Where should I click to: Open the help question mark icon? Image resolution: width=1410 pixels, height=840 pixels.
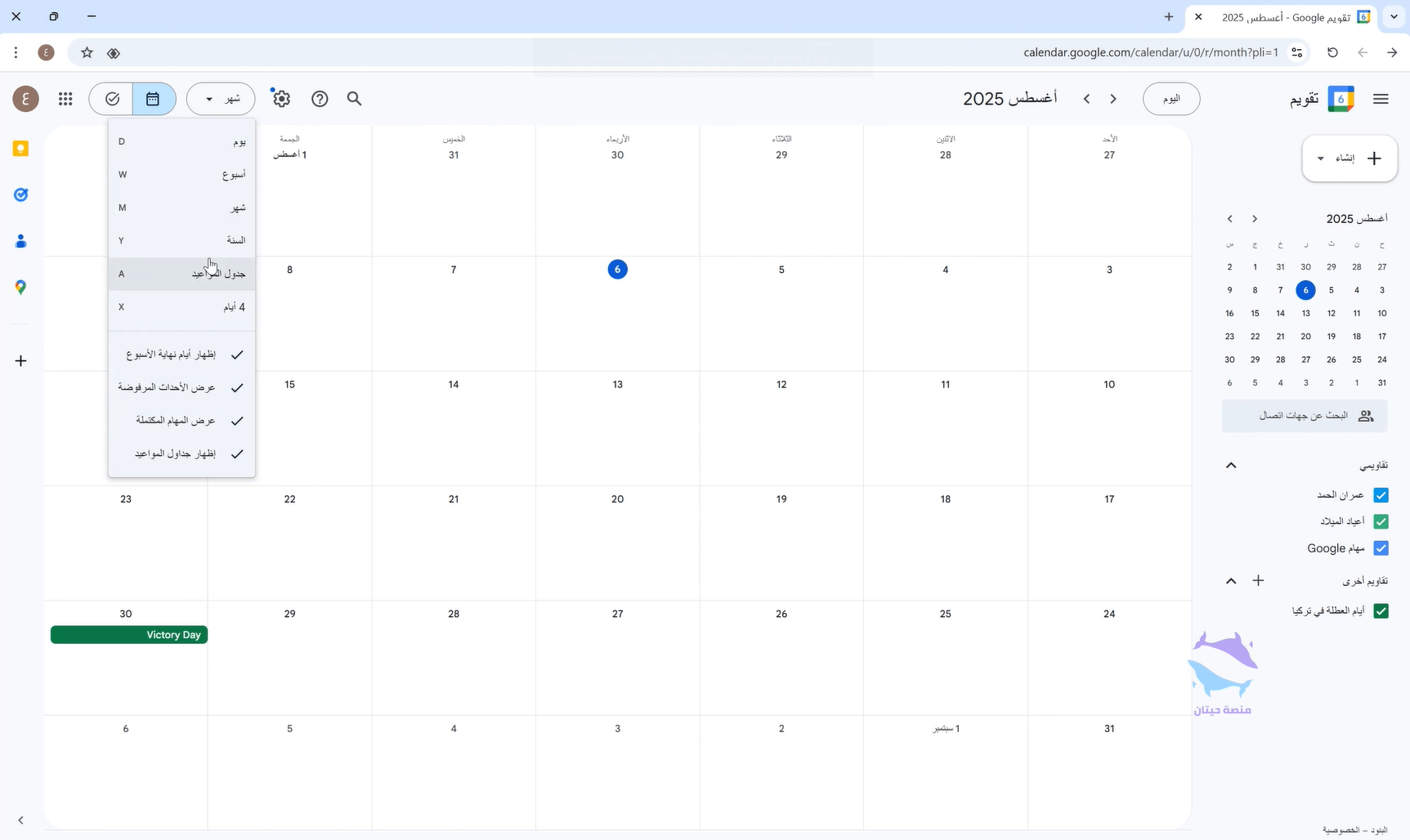pyautogui.click(x=320, y=99)
